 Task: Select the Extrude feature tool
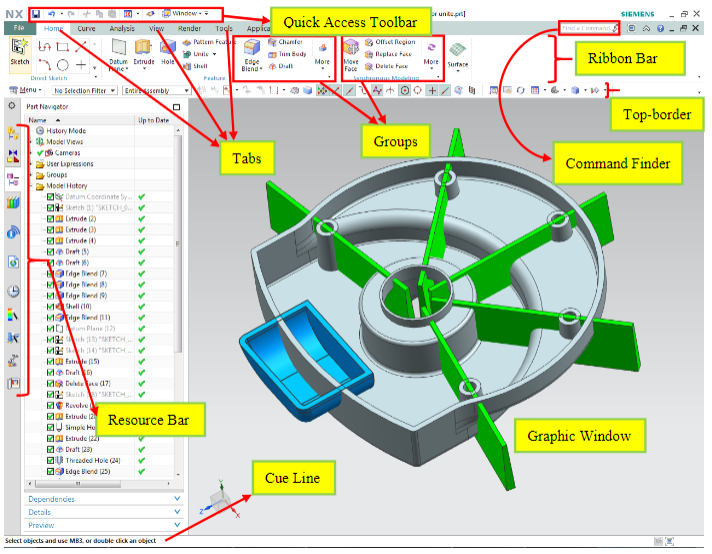[145, 50]
